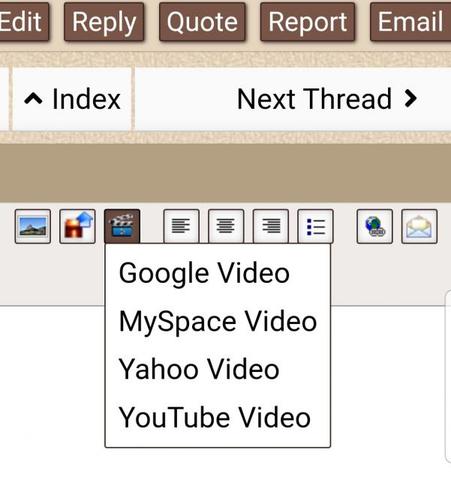The width and height of the screenshot is (451, 480).
Task: Select MySpace Video option
Action: coord(218,322)
